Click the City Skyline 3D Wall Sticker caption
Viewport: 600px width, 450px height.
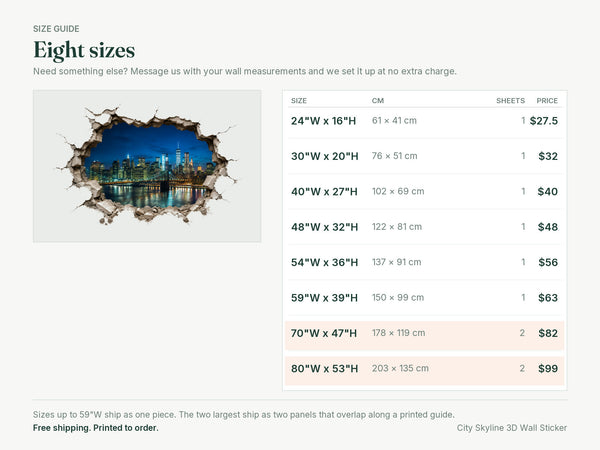pyautogui.click(x=512, y=428)
